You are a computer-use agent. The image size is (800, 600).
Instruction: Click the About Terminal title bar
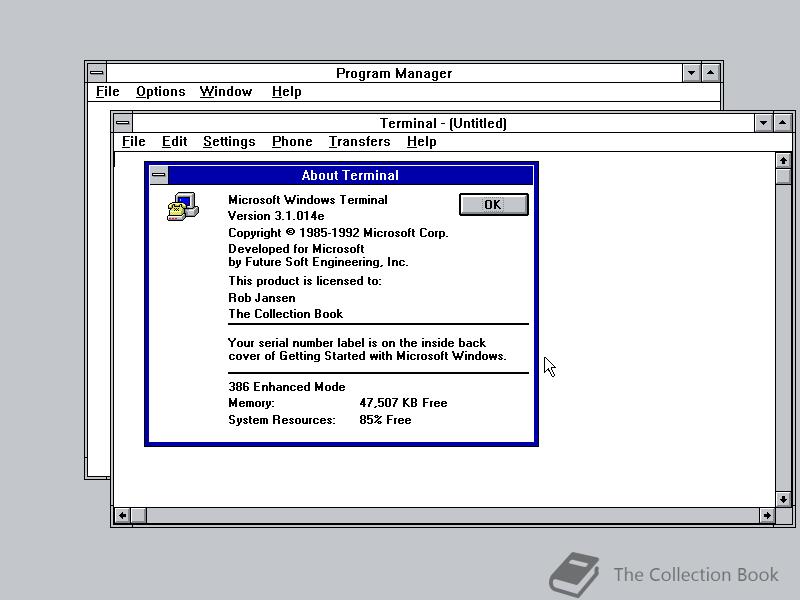click(351, 175)
